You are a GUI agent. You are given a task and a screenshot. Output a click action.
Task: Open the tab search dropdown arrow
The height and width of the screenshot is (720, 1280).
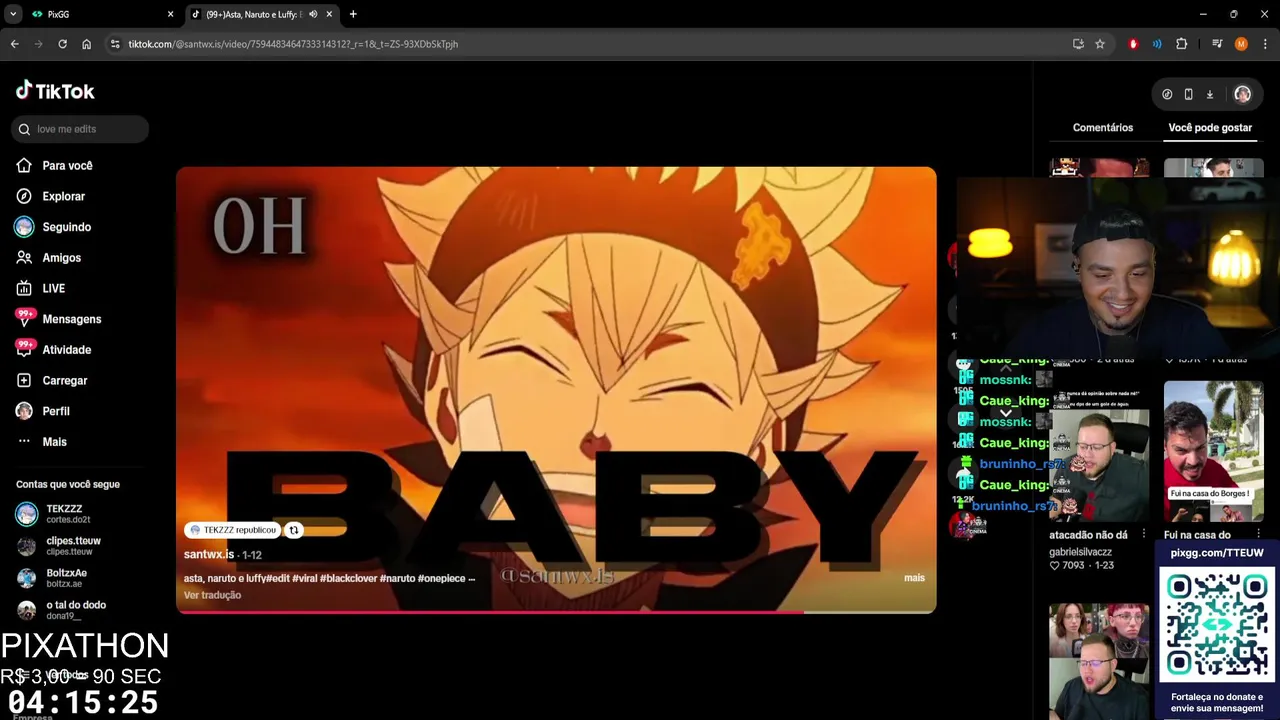tap(13, 14)
